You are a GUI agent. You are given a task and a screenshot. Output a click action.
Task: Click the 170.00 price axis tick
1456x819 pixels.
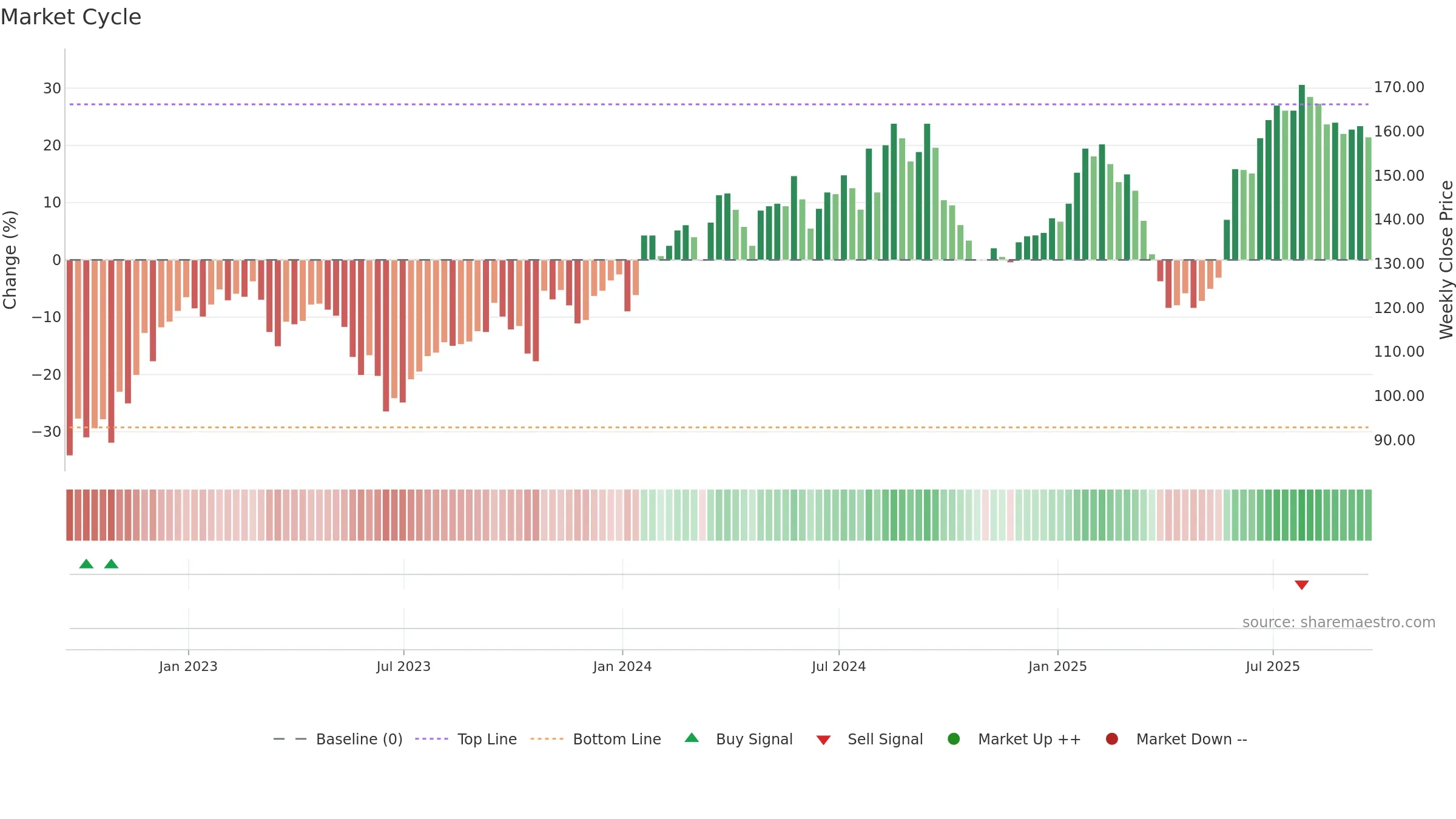pyautogui.click(x=1399, y=87)
